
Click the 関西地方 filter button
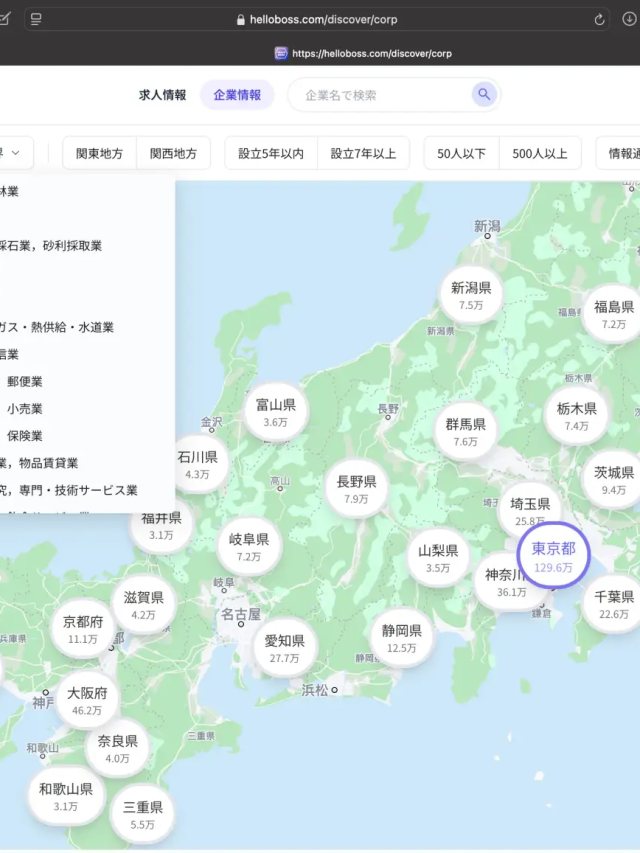click(x=174, y=153)
